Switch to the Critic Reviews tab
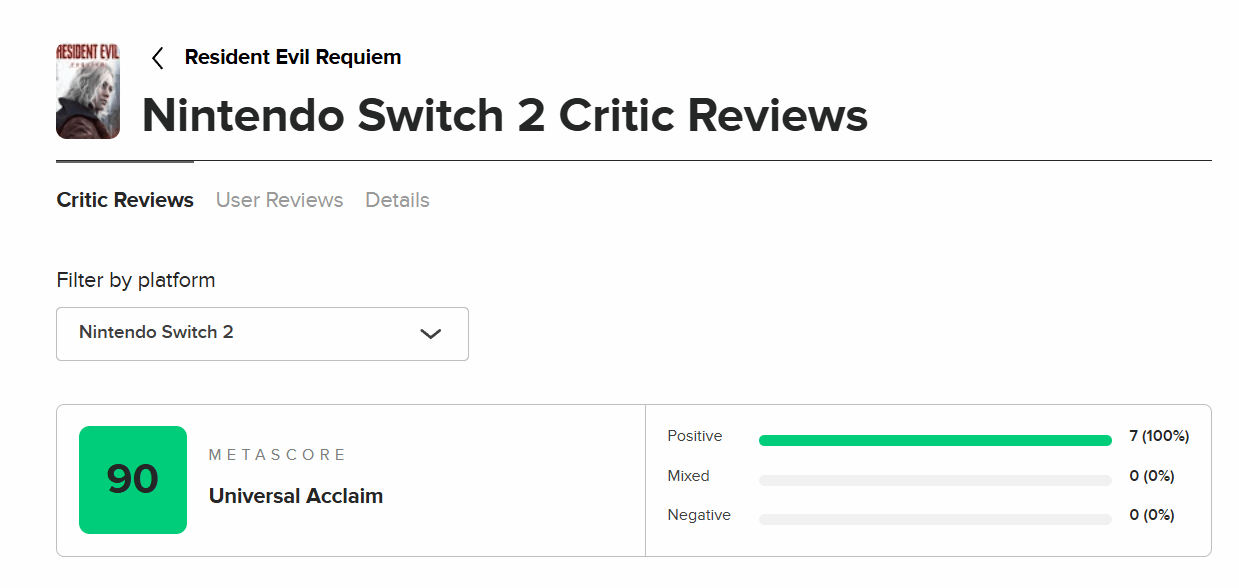Image resolution: width=1239 pixels, height=588 pixels. pyautogui.click(x=125, y=200)
